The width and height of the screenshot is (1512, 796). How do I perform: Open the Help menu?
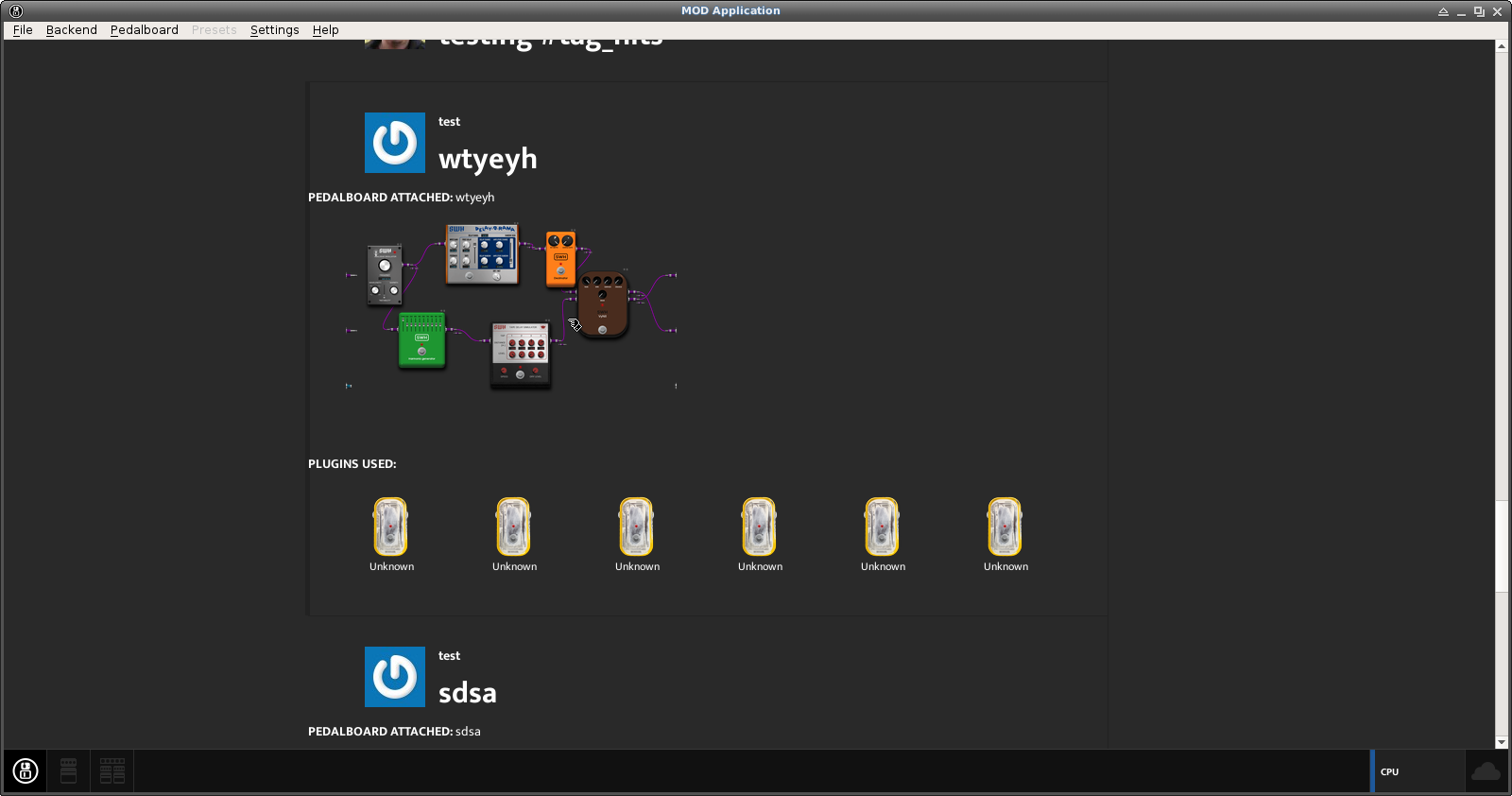click(x=326, y=30)
